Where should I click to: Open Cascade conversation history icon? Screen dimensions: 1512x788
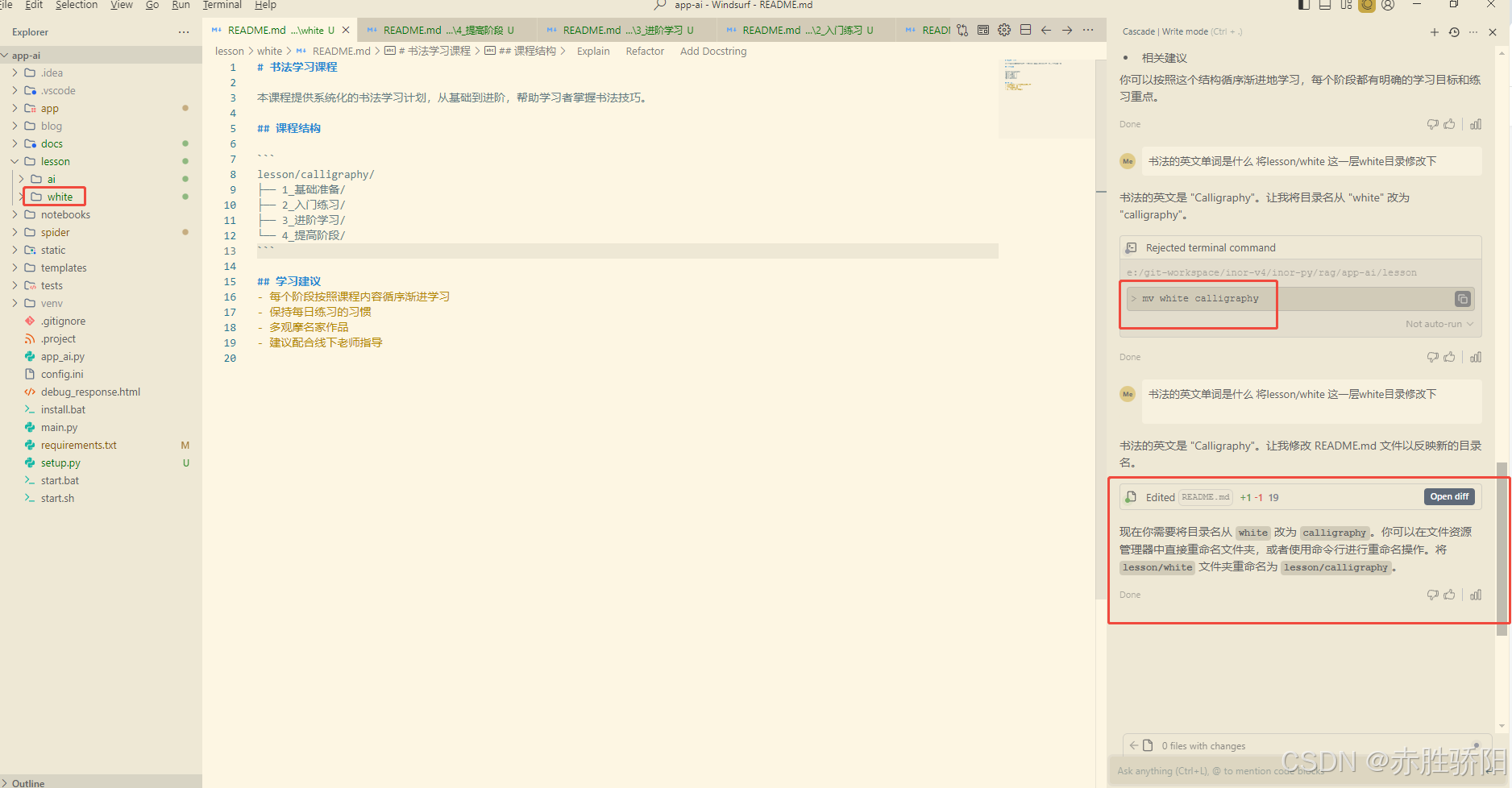(1454, 32)
